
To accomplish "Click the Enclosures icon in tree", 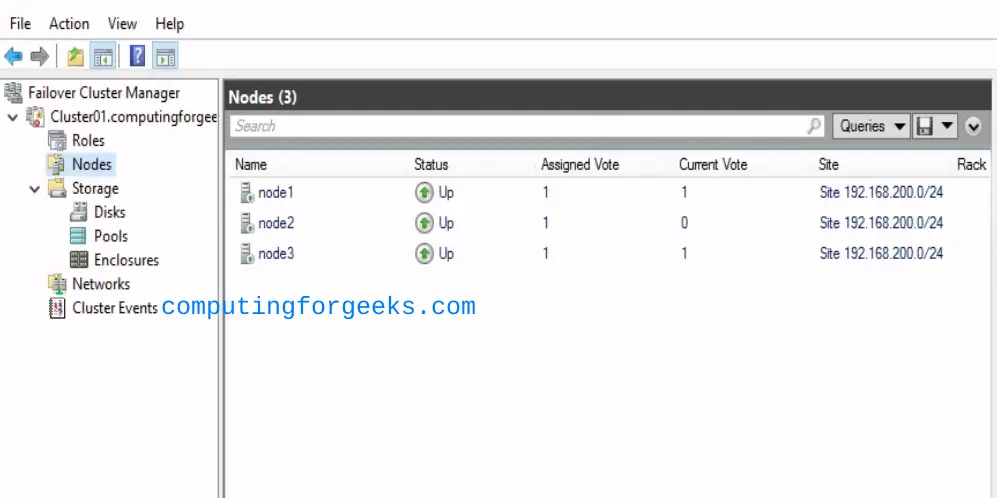I will tap(79, 259).
